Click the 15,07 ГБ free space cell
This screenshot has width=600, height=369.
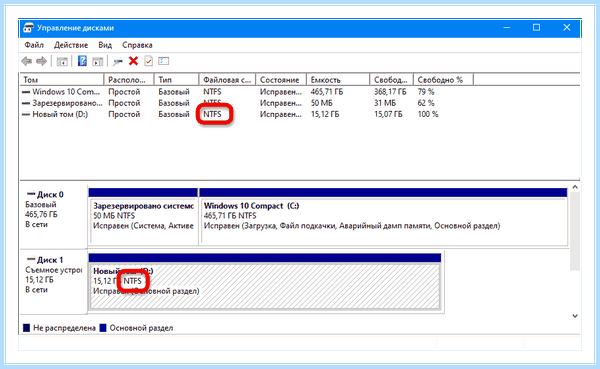[x=388, y=114]
